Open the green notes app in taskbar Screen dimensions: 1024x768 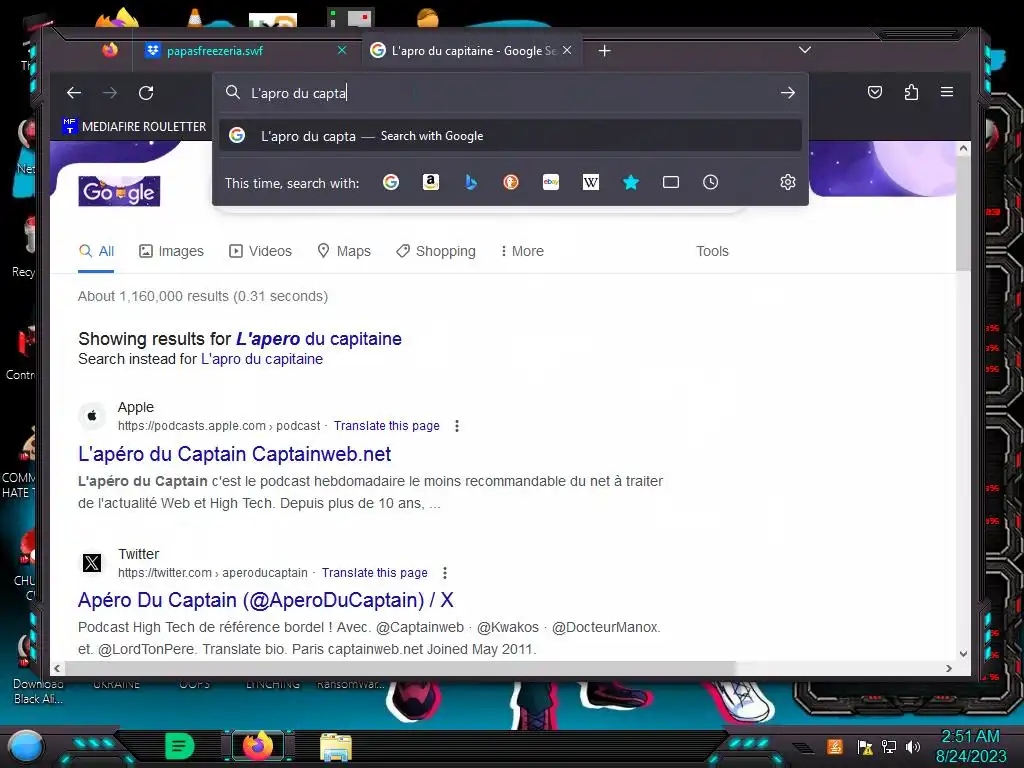pyautogui.click(x=180, y=746)
